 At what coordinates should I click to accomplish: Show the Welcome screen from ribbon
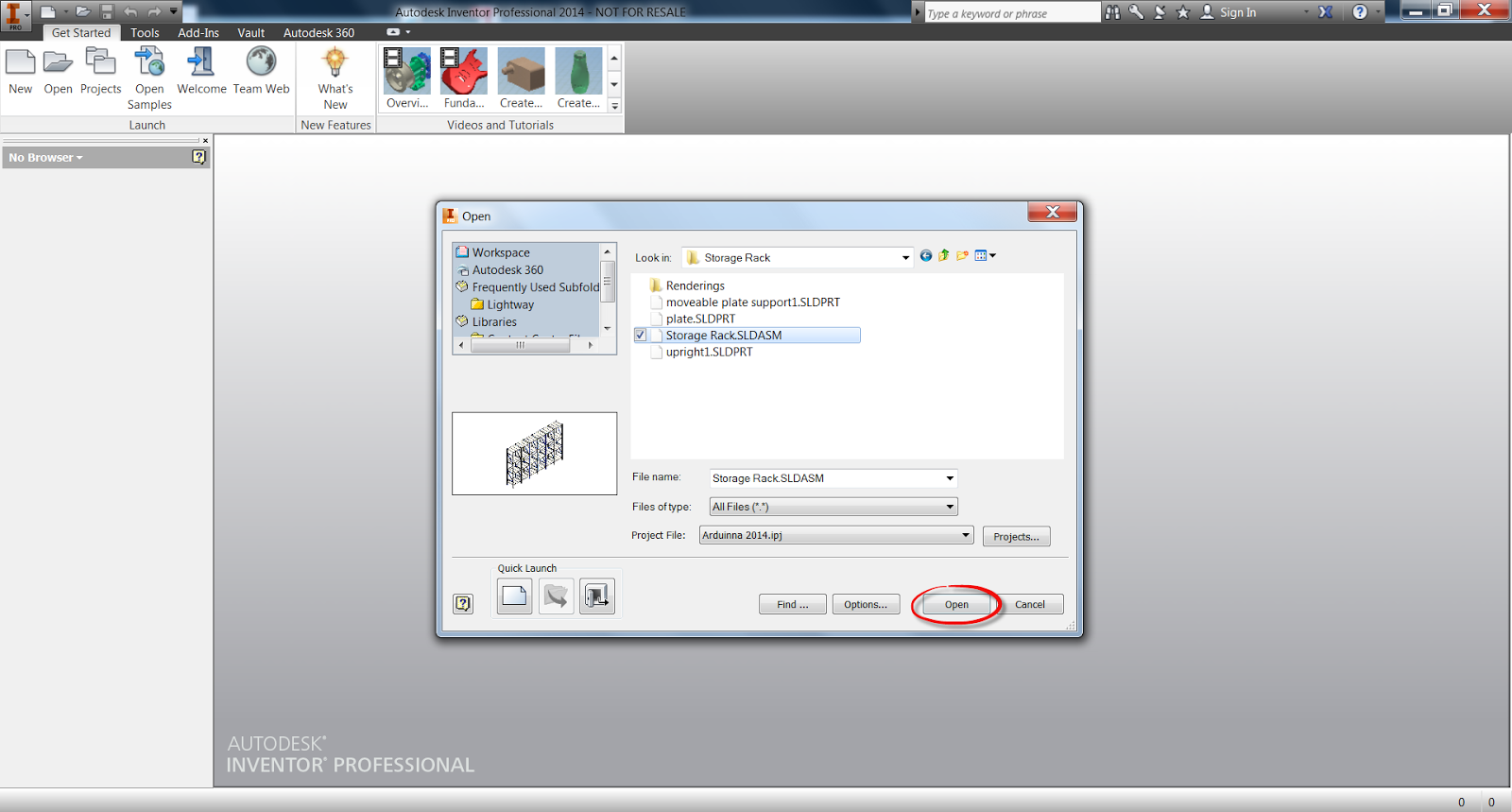201,72
